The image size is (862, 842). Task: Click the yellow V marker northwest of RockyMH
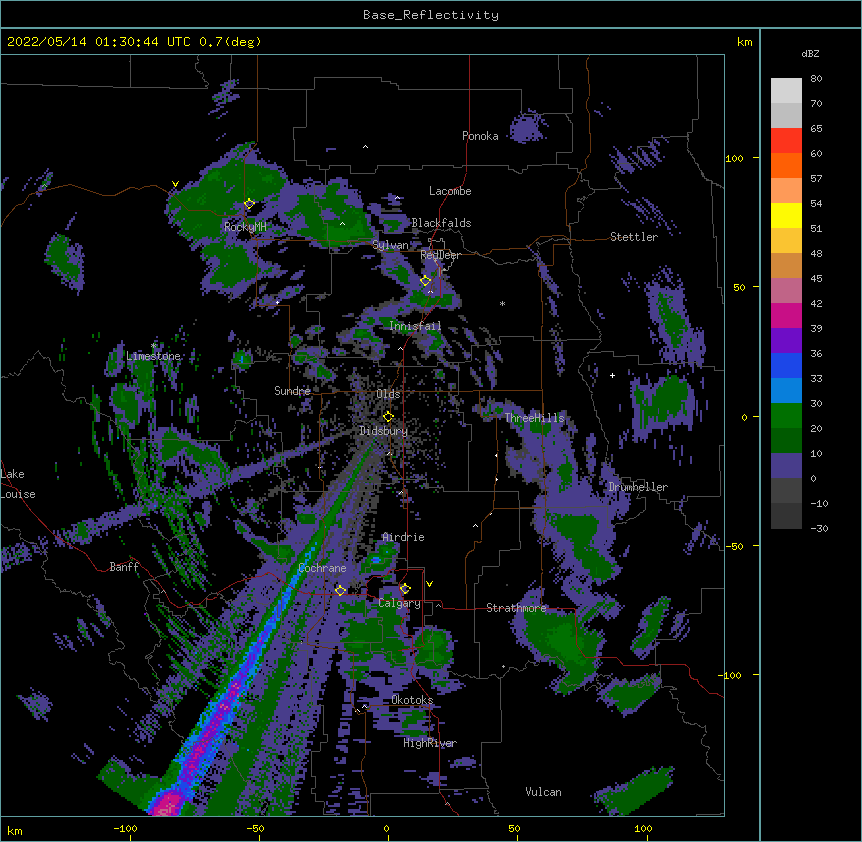[x=175, y=184]
